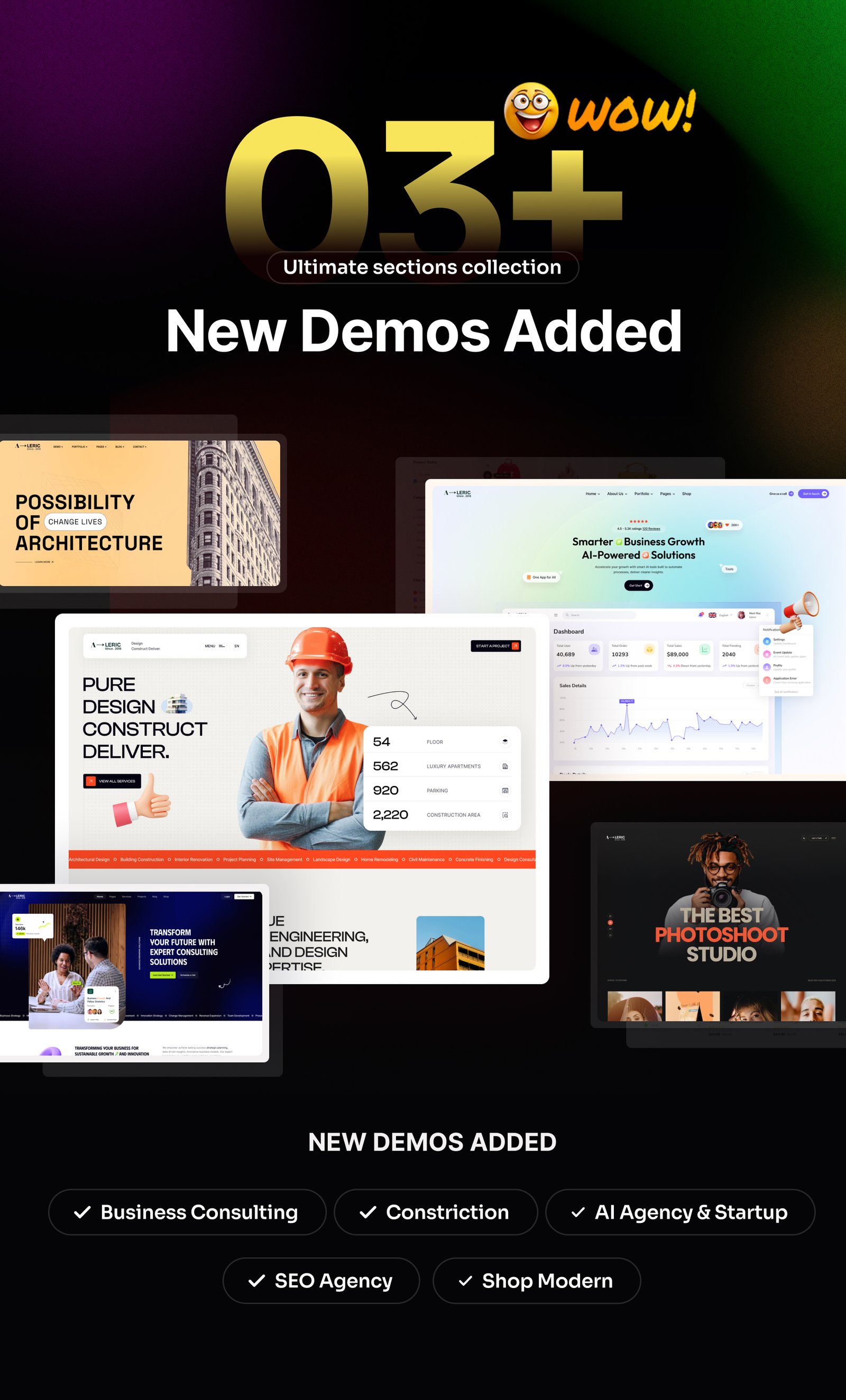This screenshot has width=846, height=1400.
Task: Open the MENU hamburger in the construction demo
Action: (222, 646)
